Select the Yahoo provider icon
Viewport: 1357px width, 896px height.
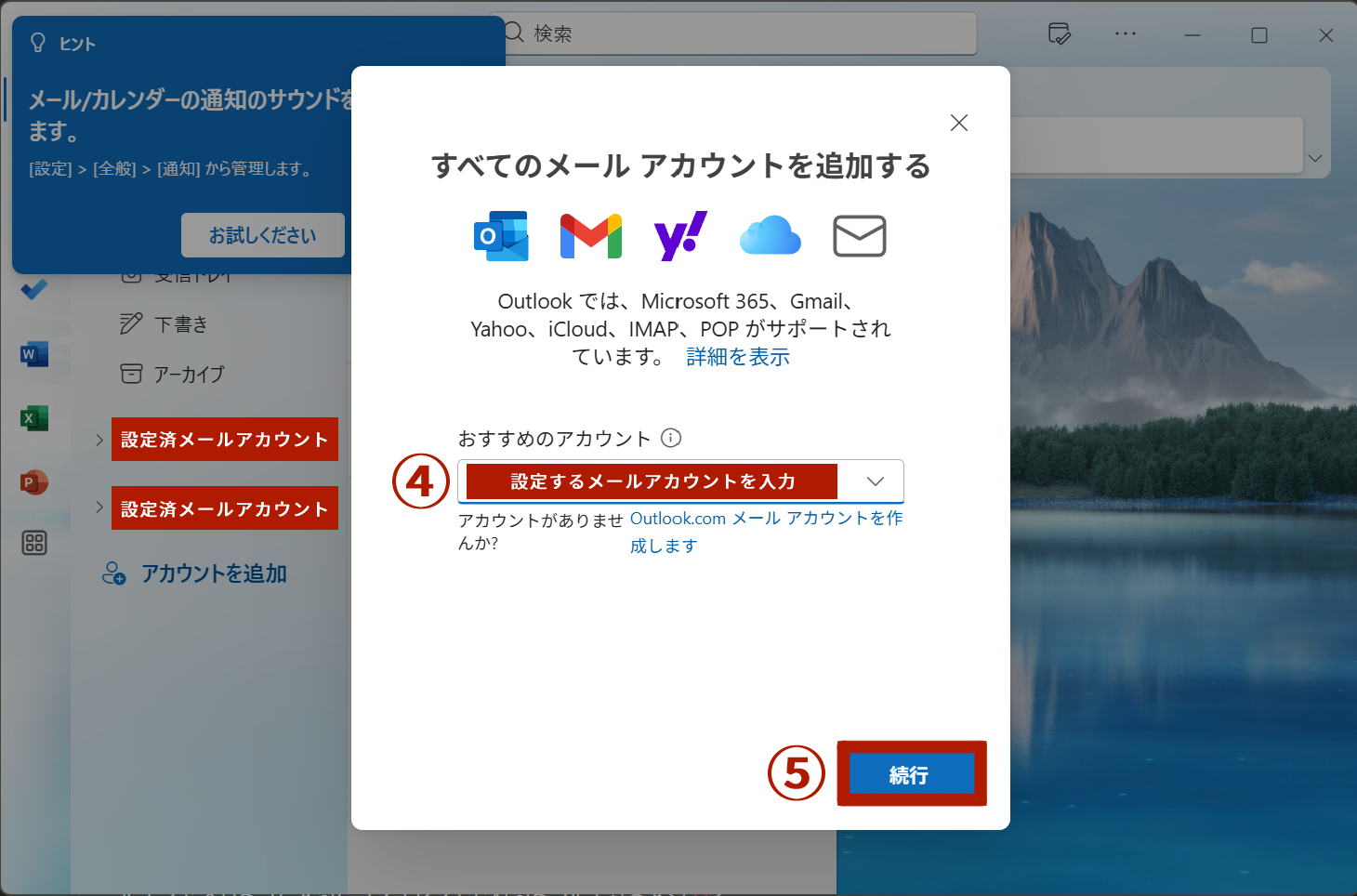click(x=679, y=235)
